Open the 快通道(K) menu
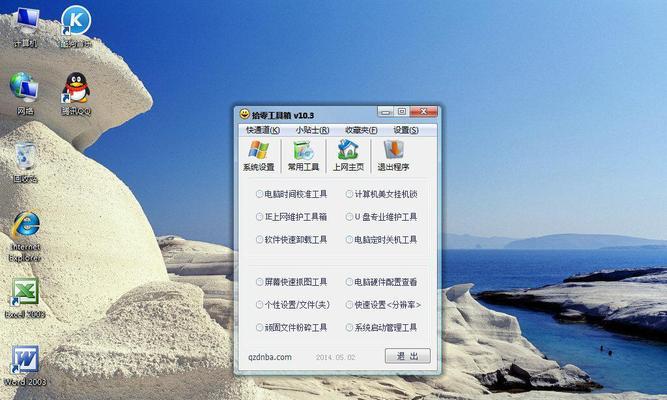This screenshot has width=667, height=400. [263, 130]
